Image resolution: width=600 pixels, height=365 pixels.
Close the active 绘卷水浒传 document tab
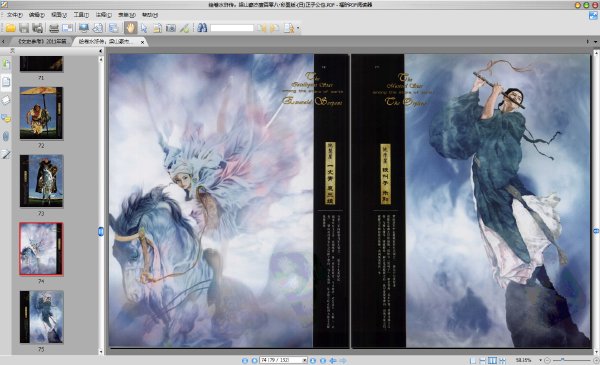(142, 42)
